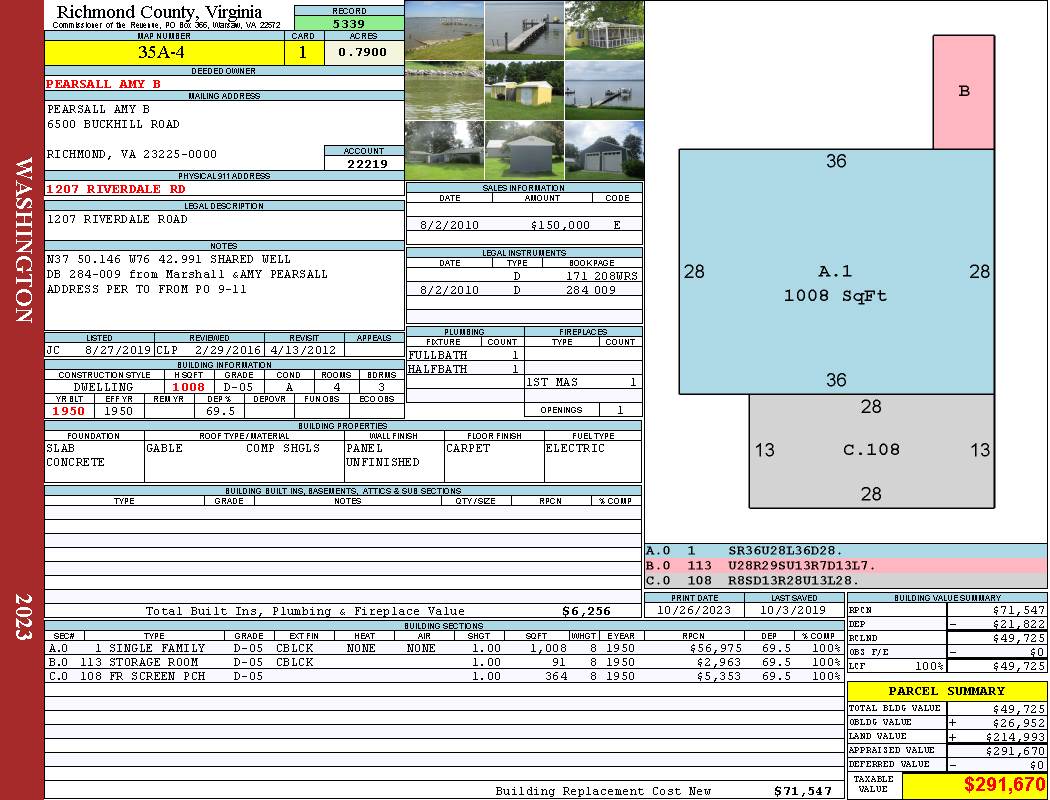Click the B.0 STORAGE ROOM section row
The width and height of the screenshot is (1050, 800).
pos(445,662)
